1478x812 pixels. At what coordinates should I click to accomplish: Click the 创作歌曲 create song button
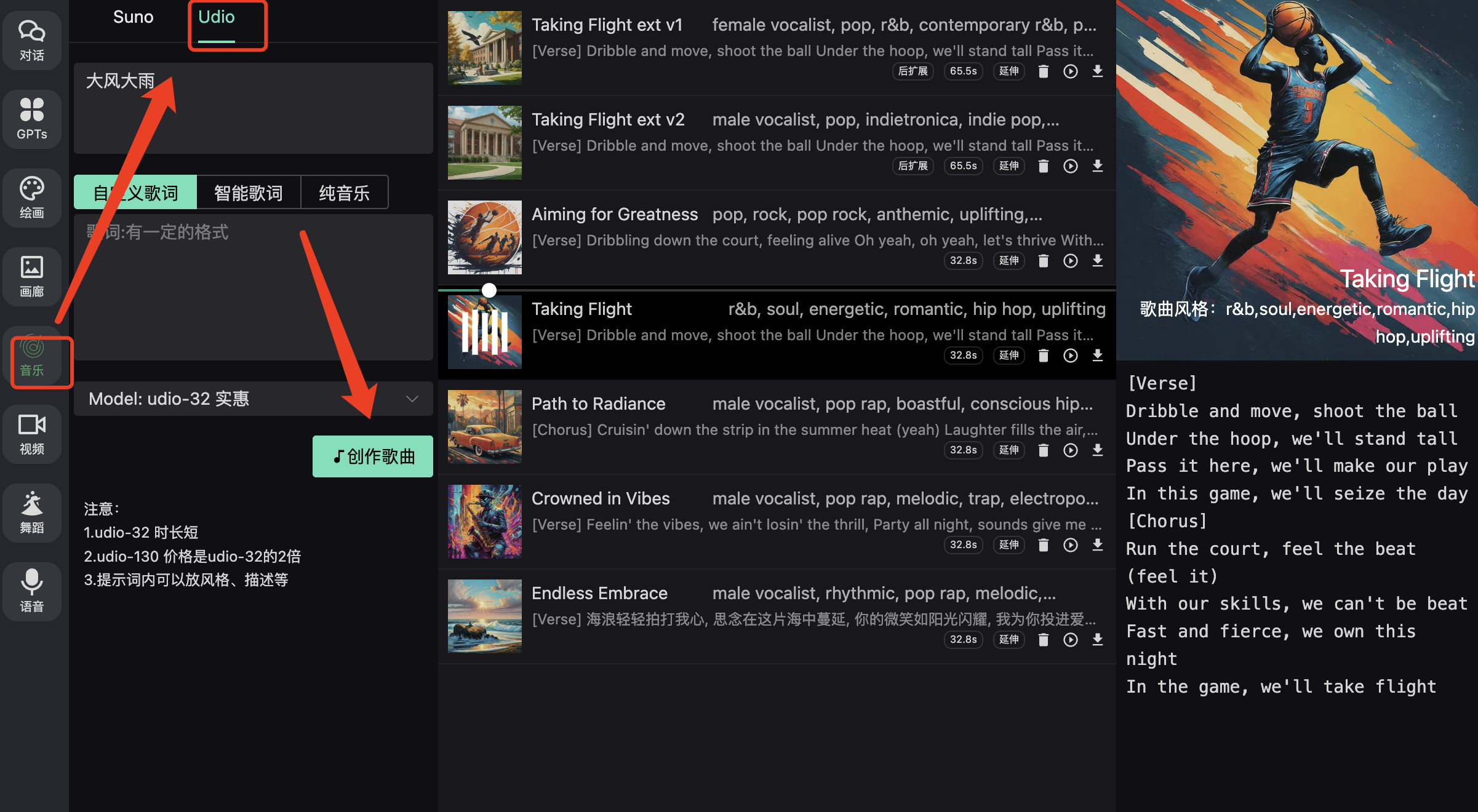point(373,456)
